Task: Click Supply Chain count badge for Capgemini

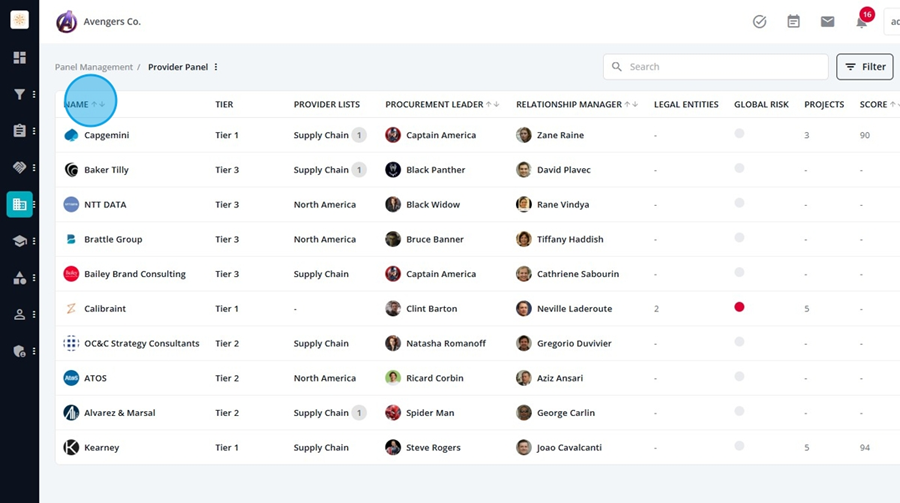Action: pyautogui.click(x=359, y=136)
